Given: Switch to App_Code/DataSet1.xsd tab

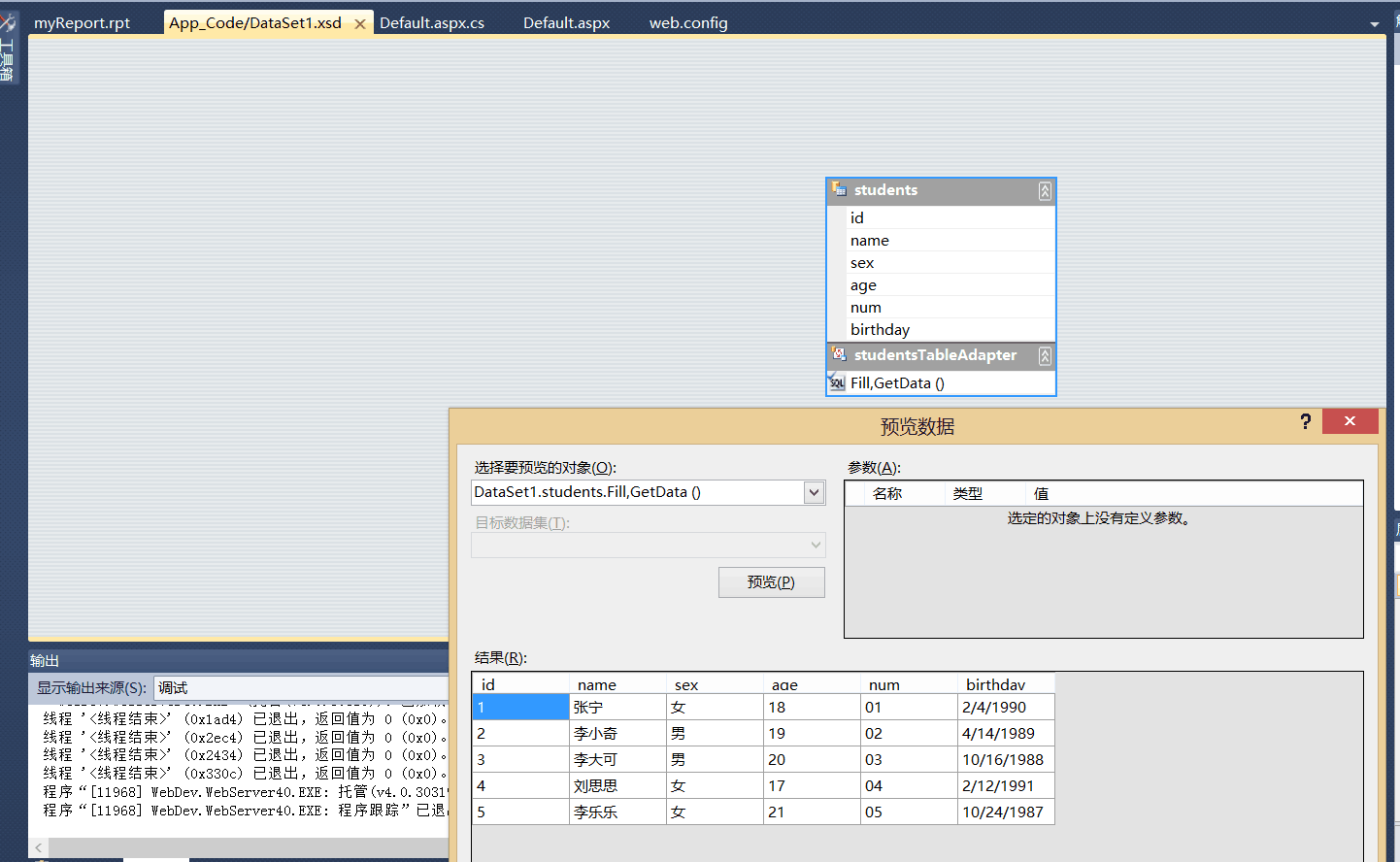Looking at the screenshot, I should pos(255,22).
